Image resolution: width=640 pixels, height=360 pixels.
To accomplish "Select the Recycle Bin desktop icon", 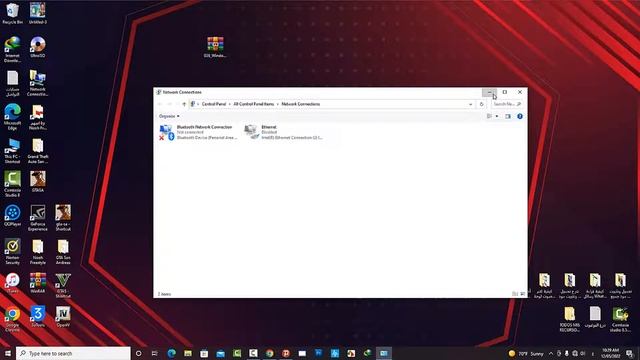I will pos(12,13).
